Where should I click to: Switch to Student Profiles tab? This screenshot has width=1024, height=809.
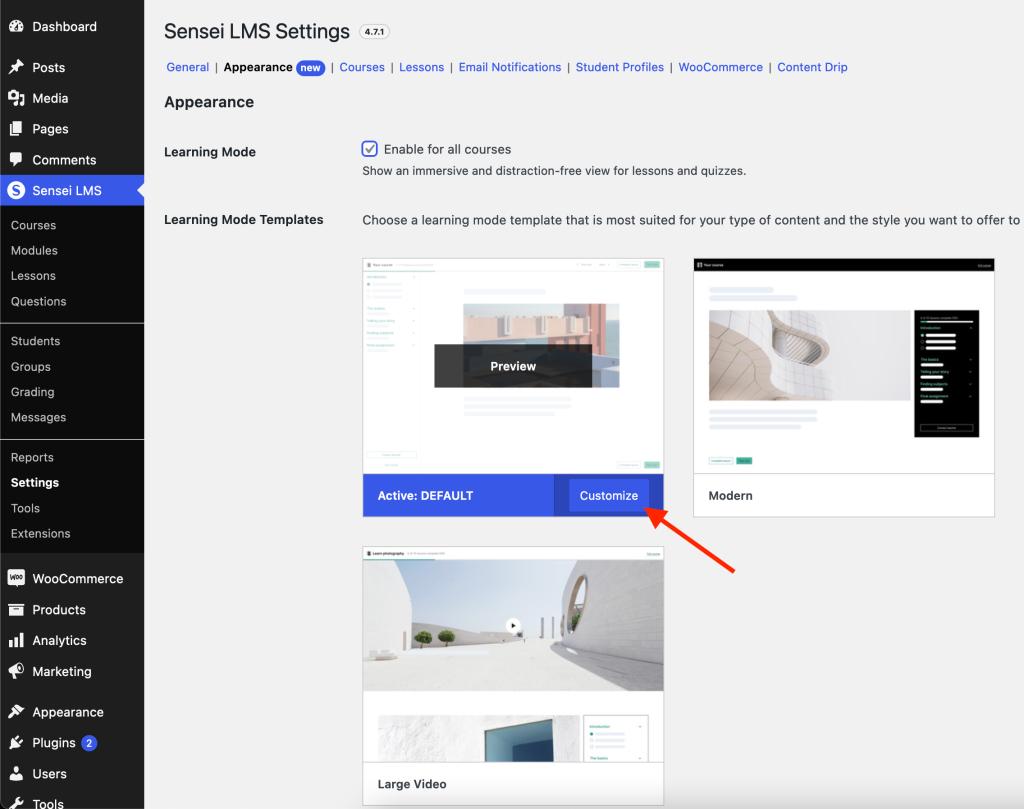coord(619,67)
